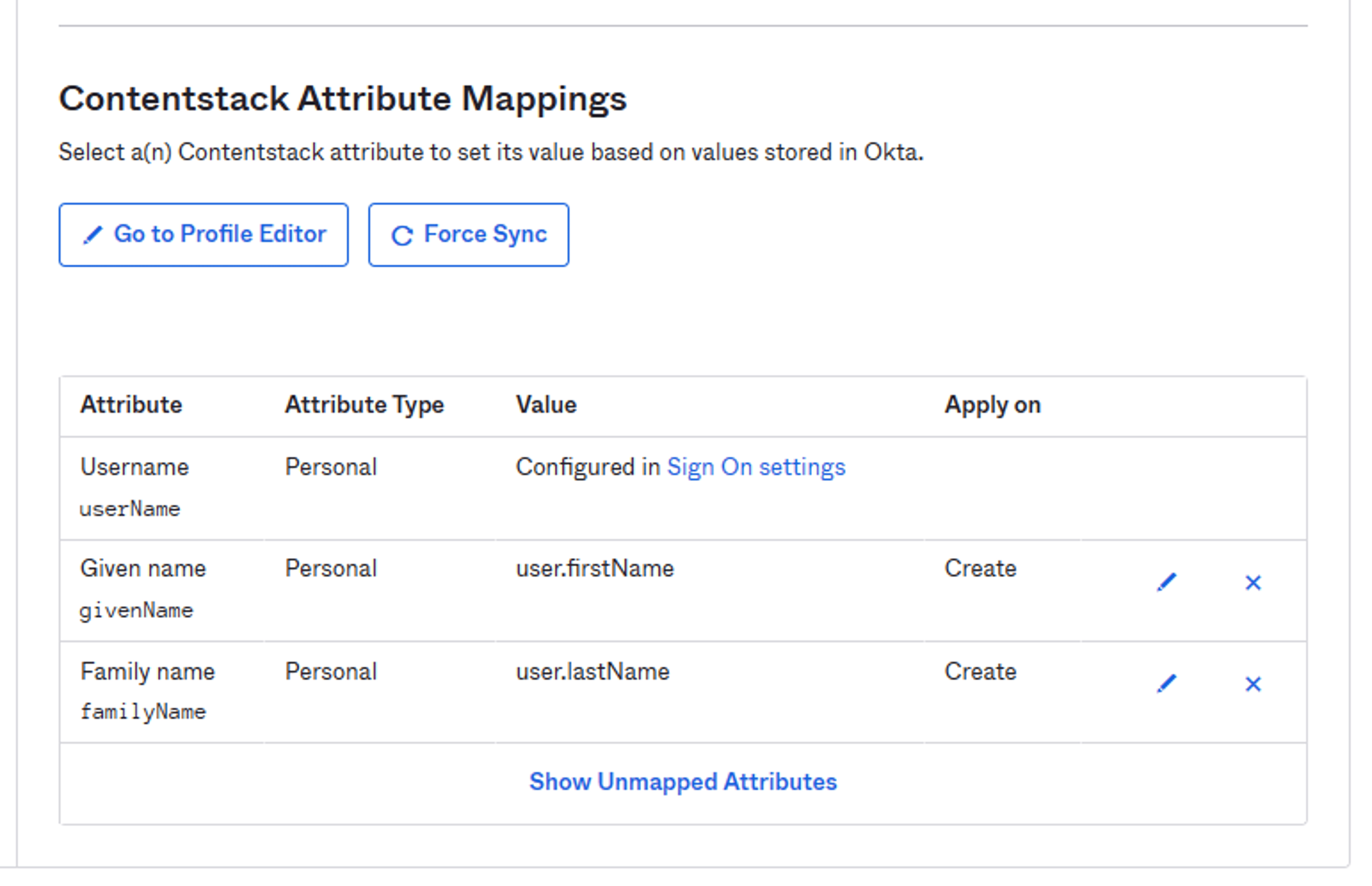Click Create in the Family name row
The image size is (1372, 886).
pos(981,671)
